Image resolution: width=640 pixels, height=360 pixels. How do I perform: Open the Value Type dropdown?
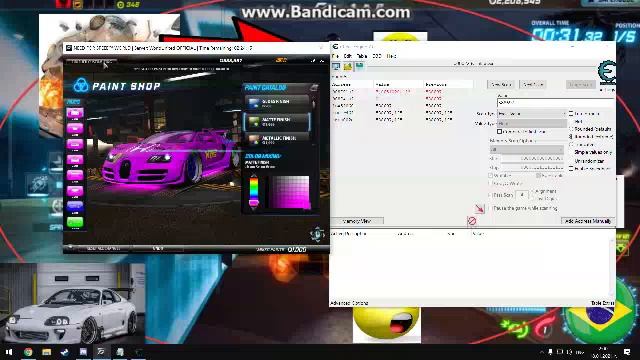click(x=532, y=123)
